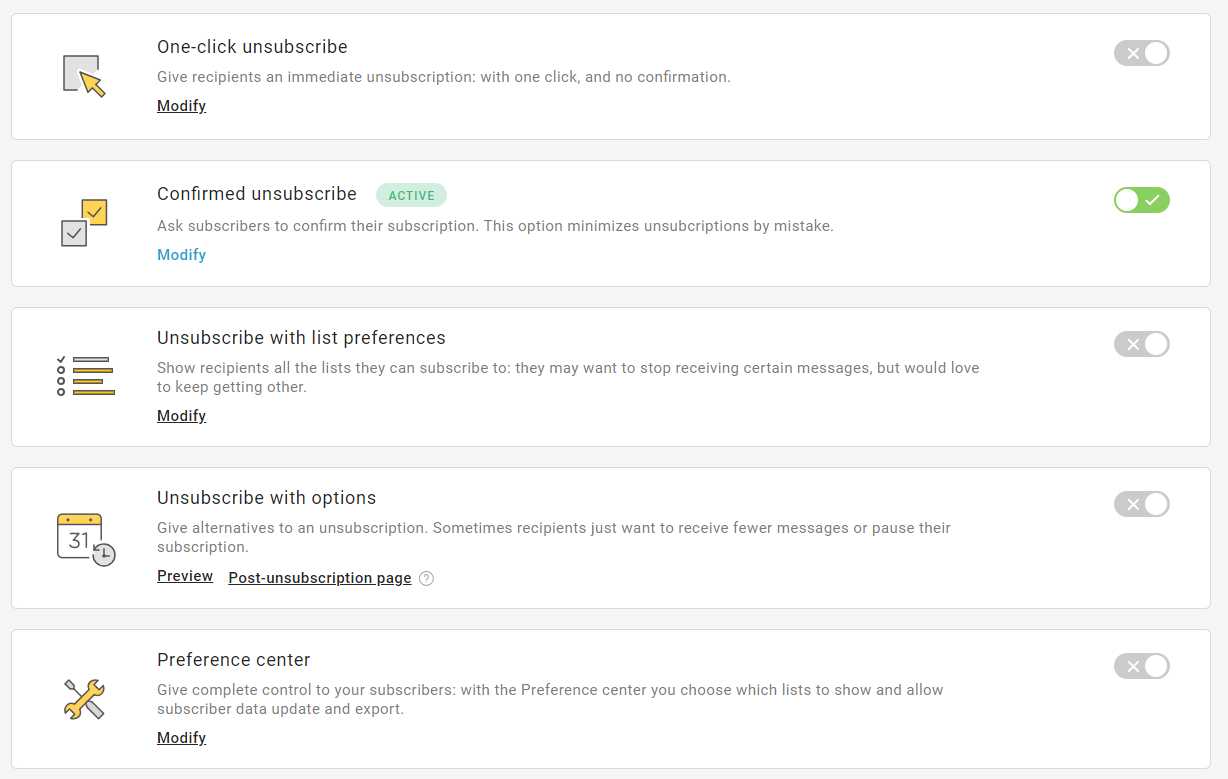Turn on Unsubscribe with list preferences
The image size is (1228, 779).
(1141, 344)
